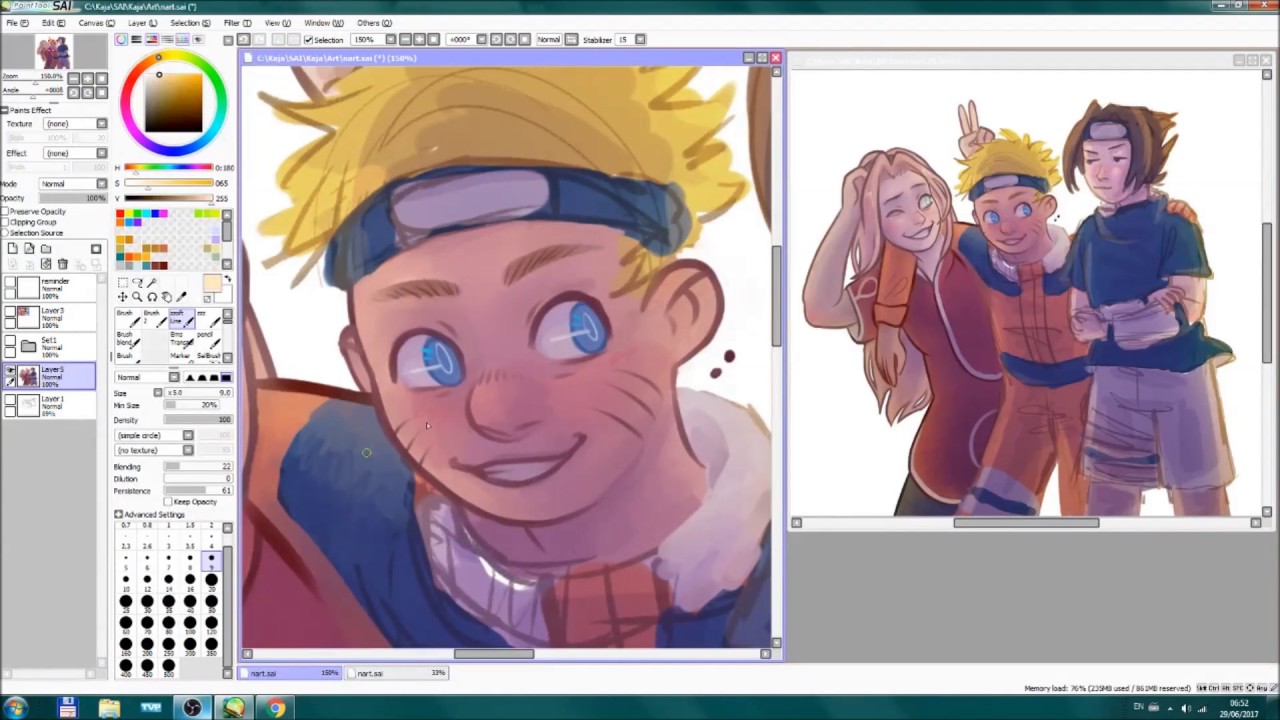Toggle the HSV slider panel icon

152,39
